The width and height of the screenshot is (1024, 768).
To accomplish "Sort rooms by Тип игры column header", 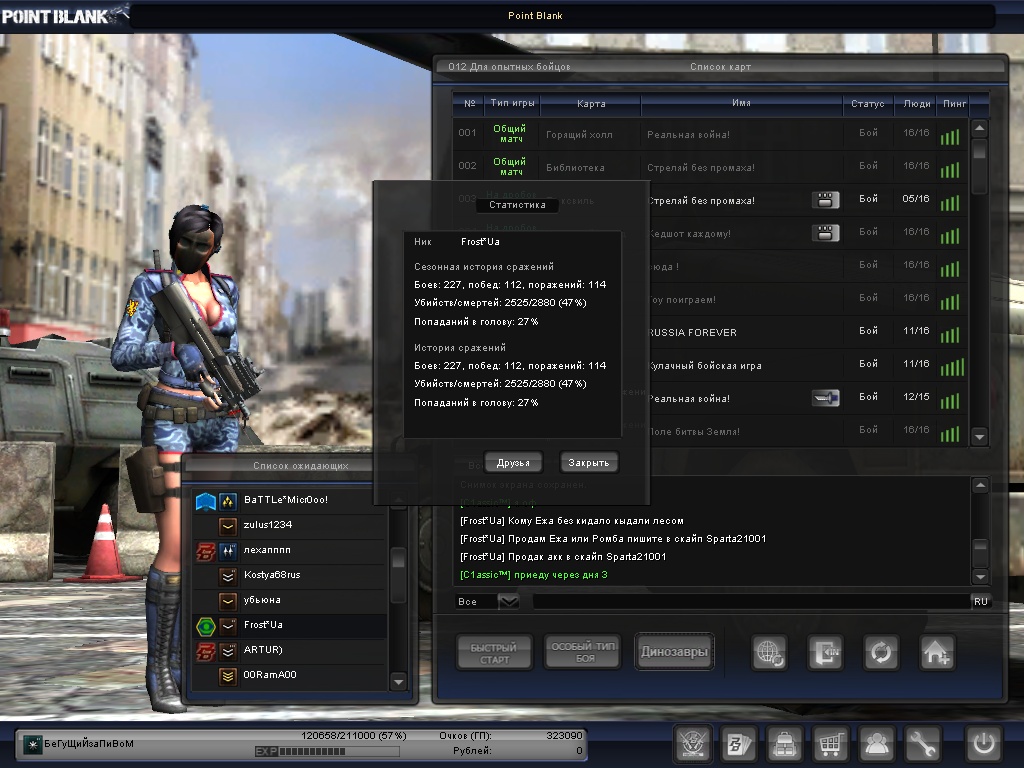I will [x=512, y=103].
